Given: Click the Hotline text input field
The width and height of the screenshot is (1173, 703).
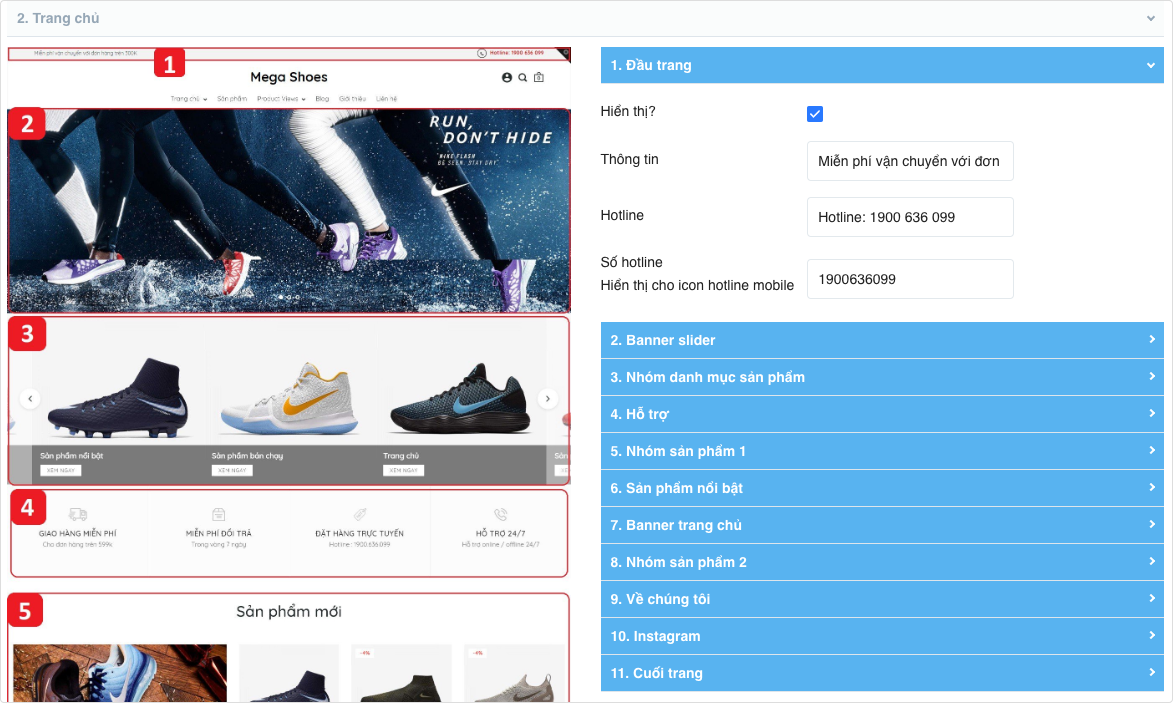Looking at the screenshot, I should (x=910, y=217).
